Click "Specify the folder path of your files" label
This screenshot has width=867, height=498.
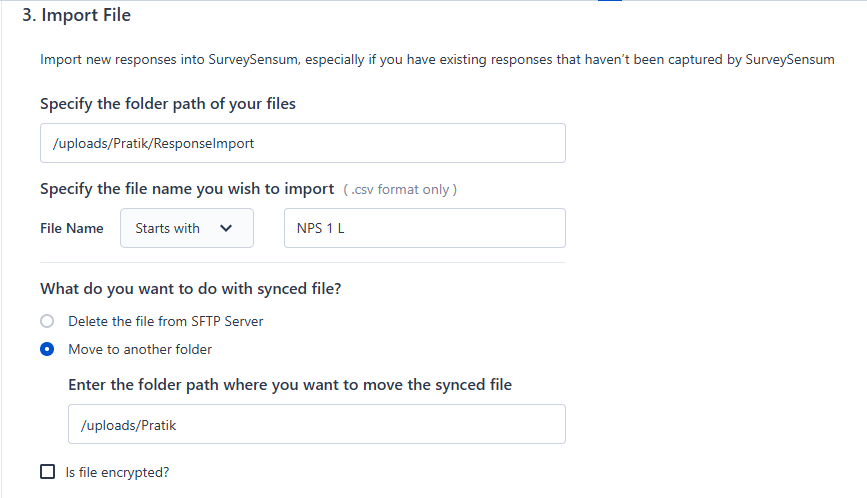(x=167, y=103)
